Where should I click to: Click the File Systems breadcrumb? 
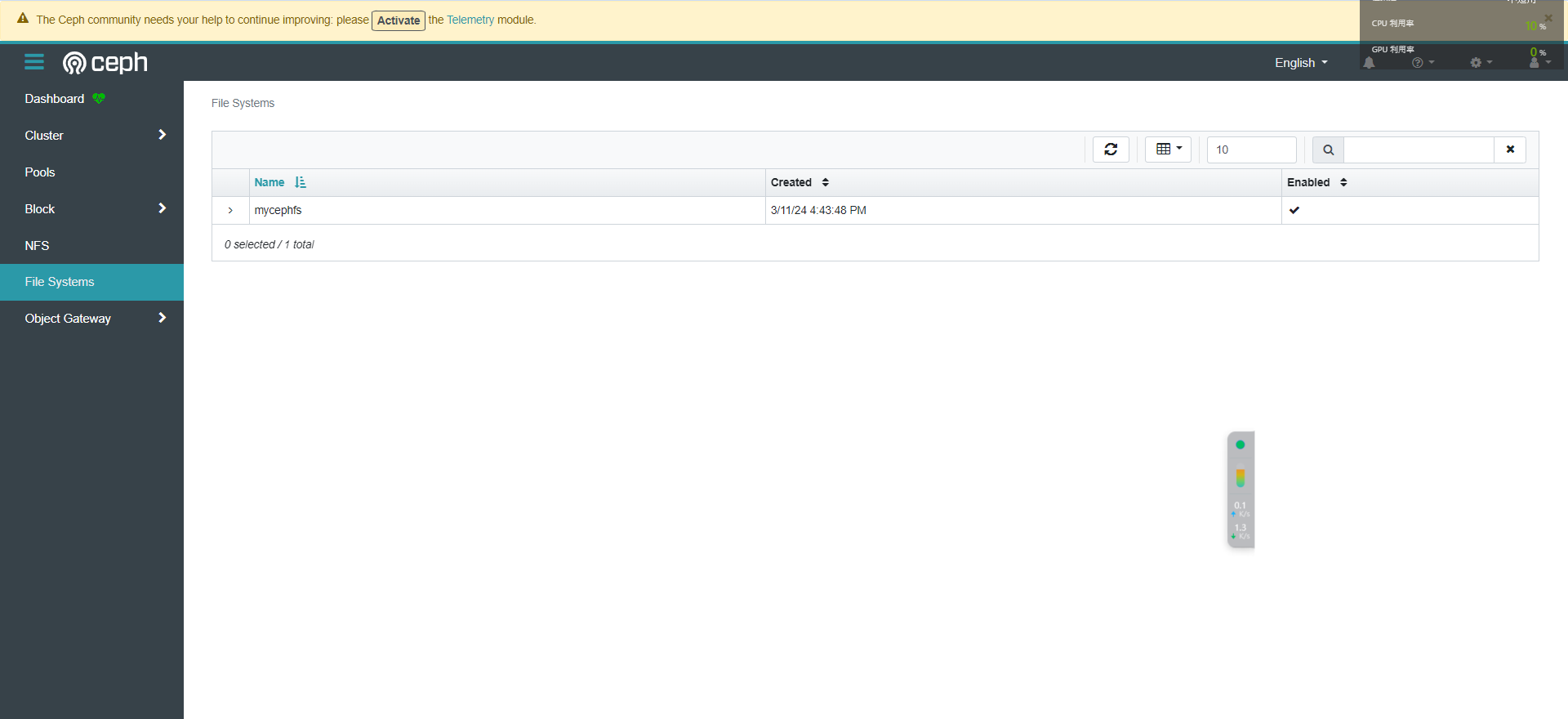pyautogui.click(x=243, y=103)
